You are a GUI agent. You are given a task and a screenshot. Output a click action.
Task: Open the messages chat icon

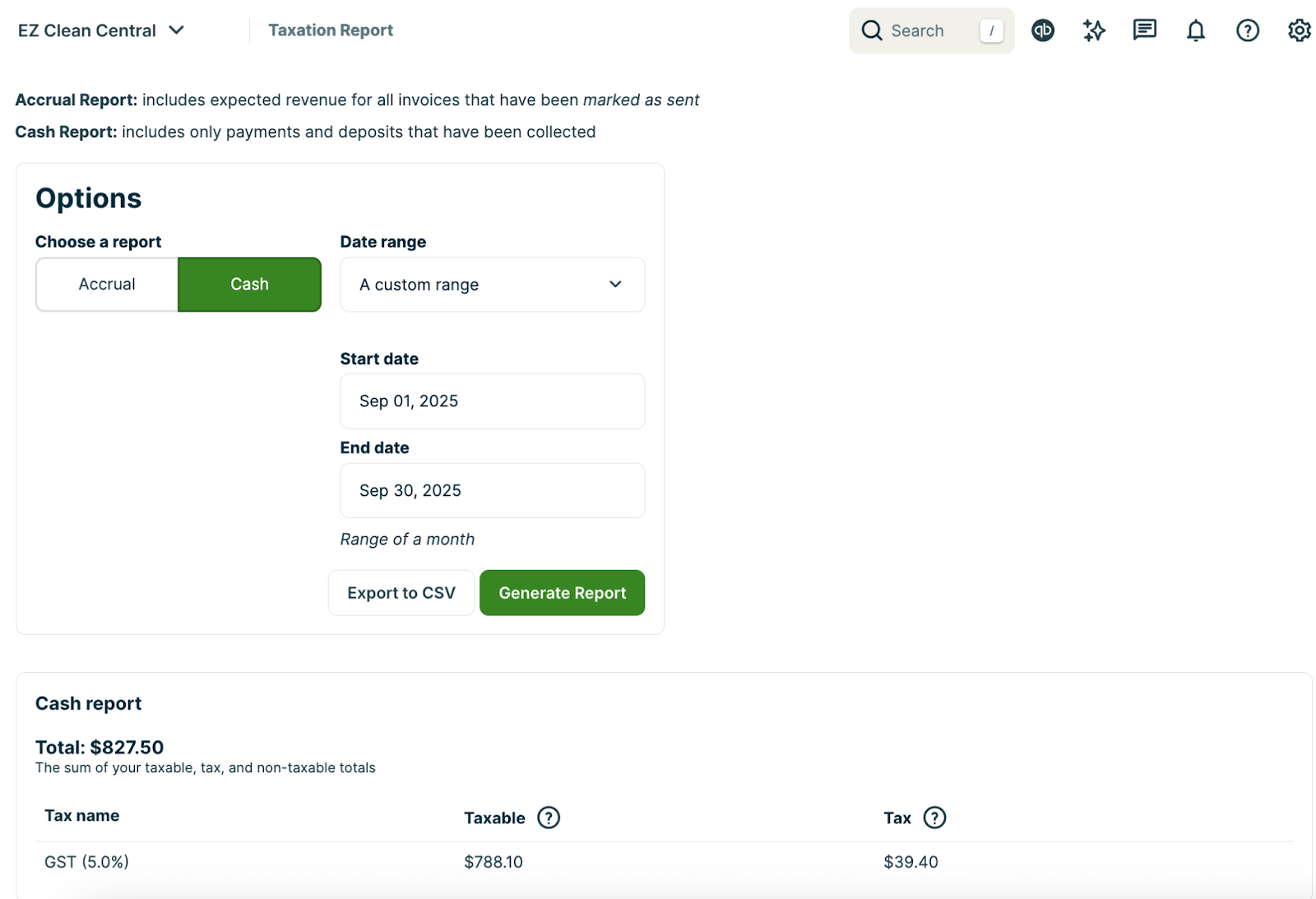pyautogui.click(x=1144, y=30)
